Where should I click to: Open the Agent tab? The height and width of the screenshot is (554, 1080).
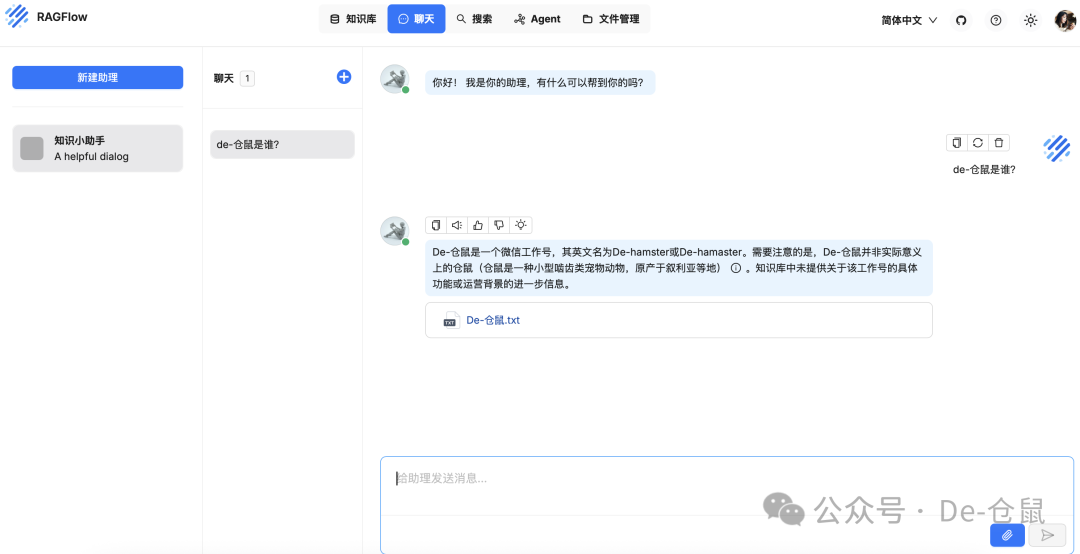[537, 19]
